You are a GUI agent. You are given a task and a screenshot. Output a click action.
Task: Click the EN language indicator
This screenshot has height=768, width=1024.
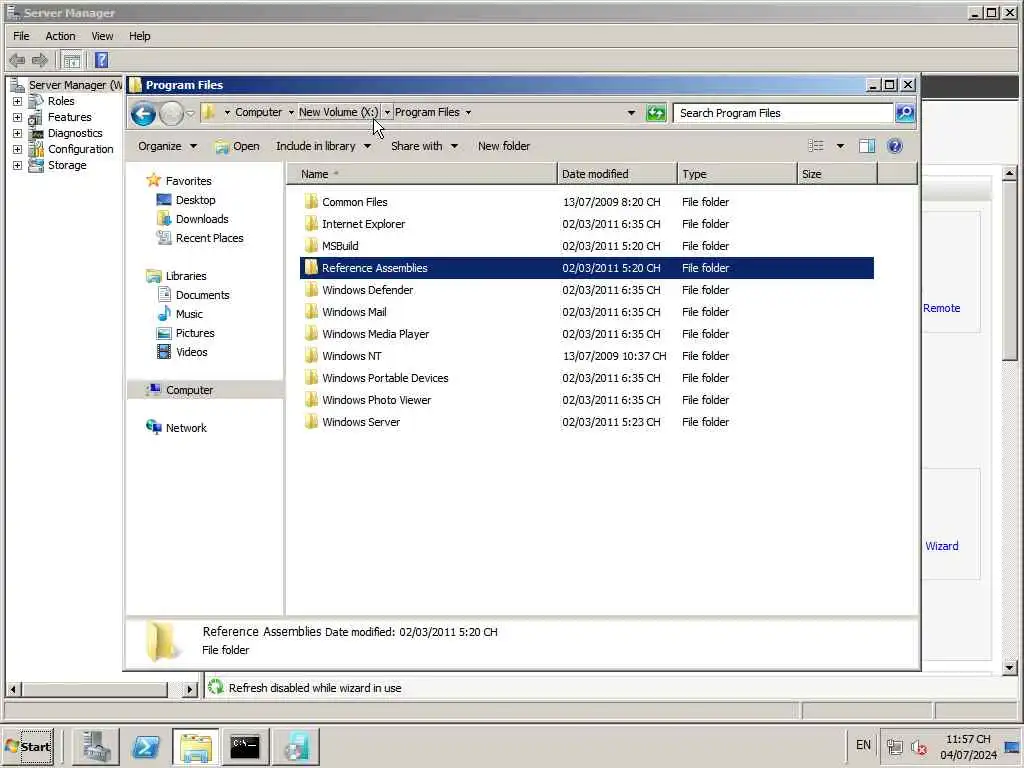point(863,745)
